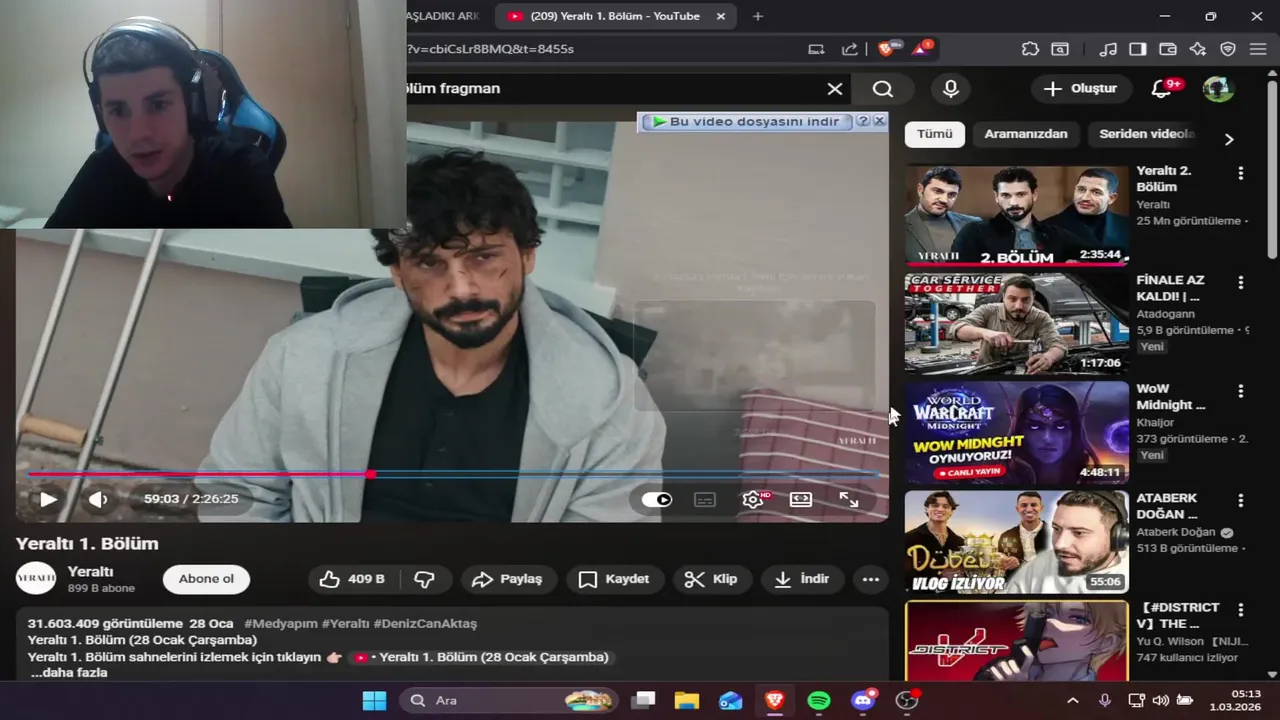The image size is (1280, 720).
Task: Open linked Yeraltı 1. Bölüm (28 Ocak Çarşamba) video
Action: [481, 657]
